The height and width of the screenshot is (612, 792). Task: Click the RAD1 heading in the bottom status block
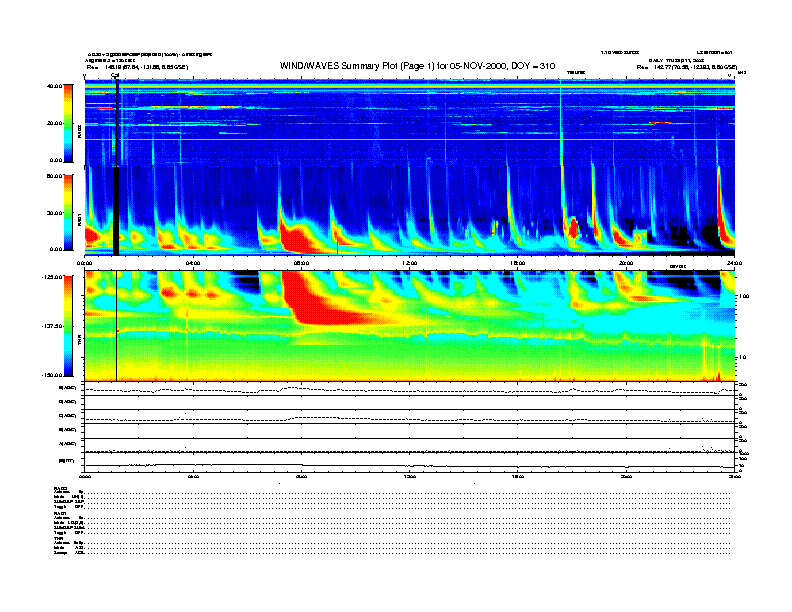(60, 514)
